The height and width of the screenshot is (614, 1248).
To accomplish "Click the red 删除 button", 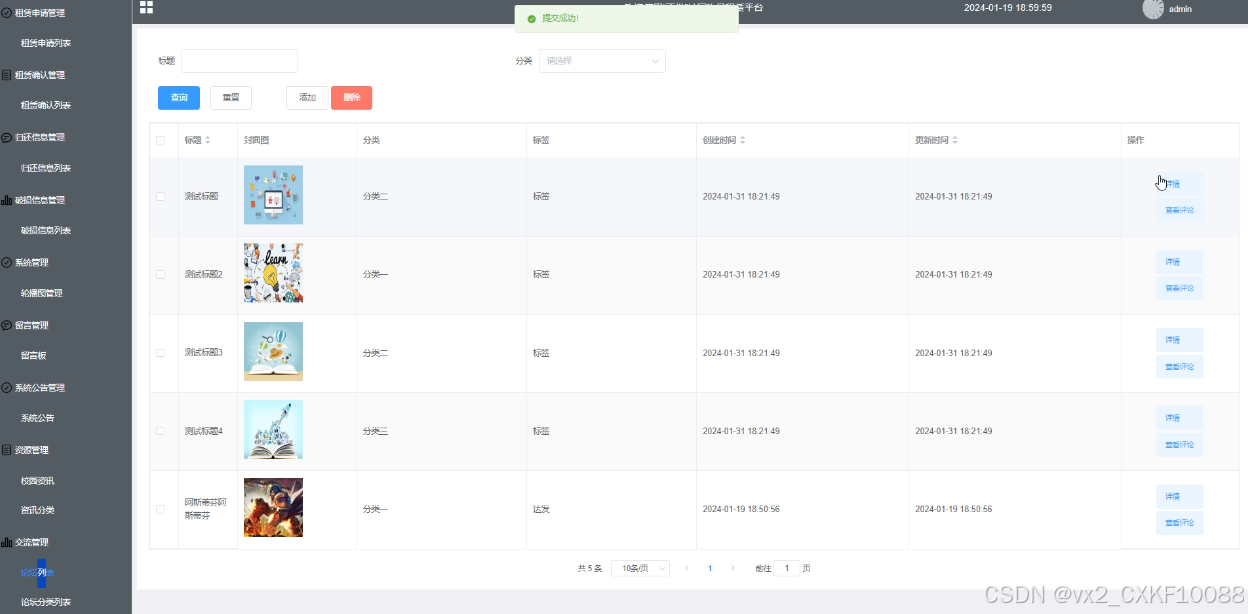I will tap(351, 97).
